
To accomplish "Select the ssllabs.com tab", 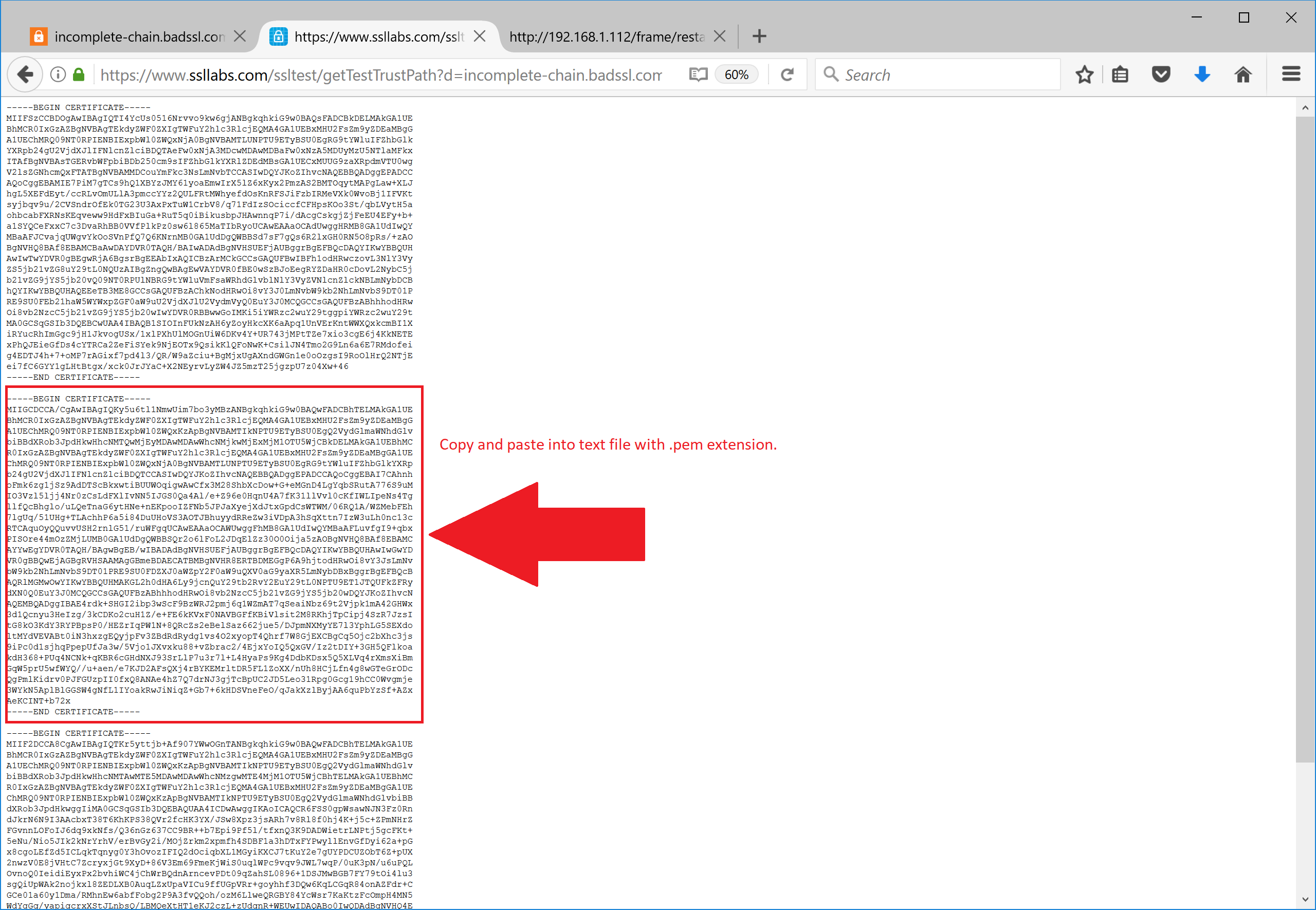I will pyautogui.click(x=379, y=36).
